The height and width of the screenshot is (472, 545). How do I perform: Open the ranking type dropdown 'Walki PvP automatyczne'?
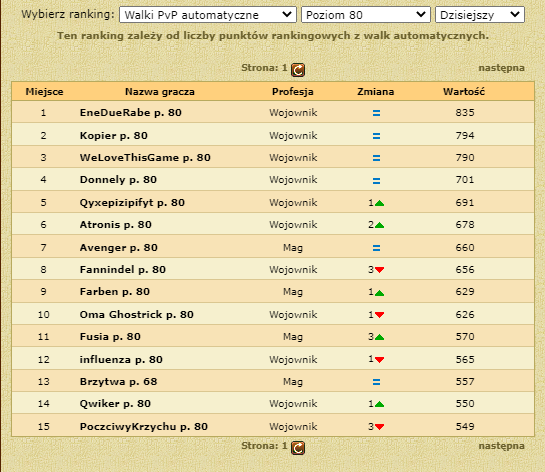(208, 15)
